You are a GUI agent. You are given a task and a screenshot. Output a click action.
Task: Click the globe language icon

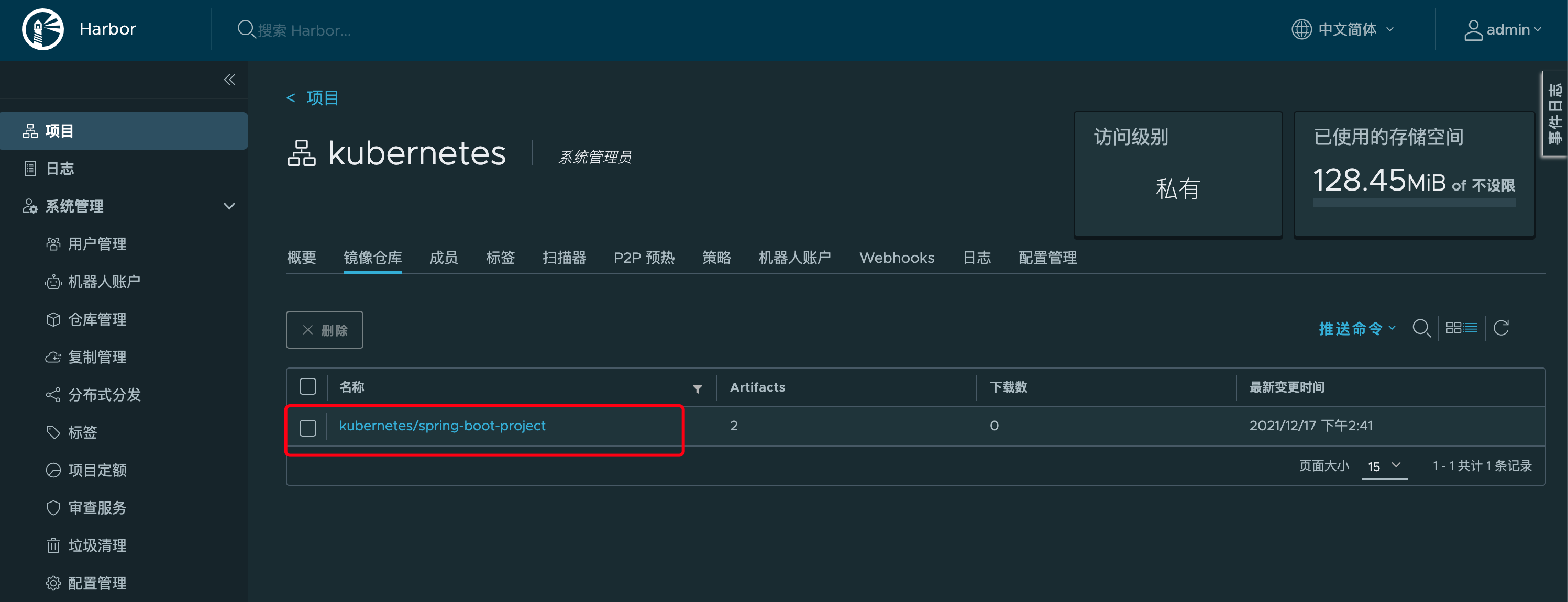1301,29
